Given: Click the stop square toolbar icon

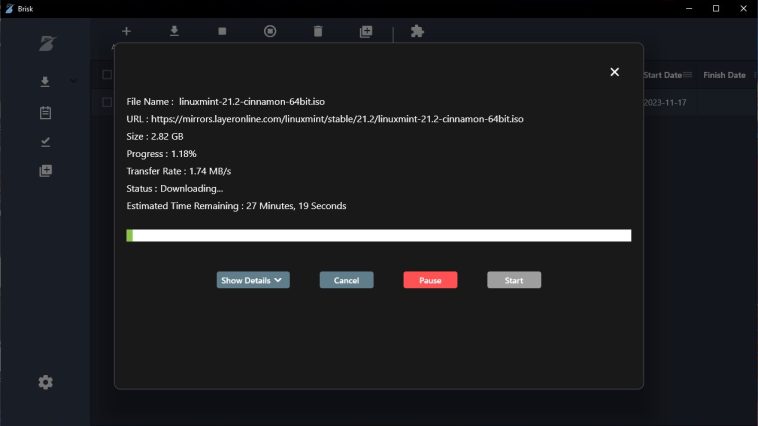Looking at the screenshot, I should click(x=222, y=31).
